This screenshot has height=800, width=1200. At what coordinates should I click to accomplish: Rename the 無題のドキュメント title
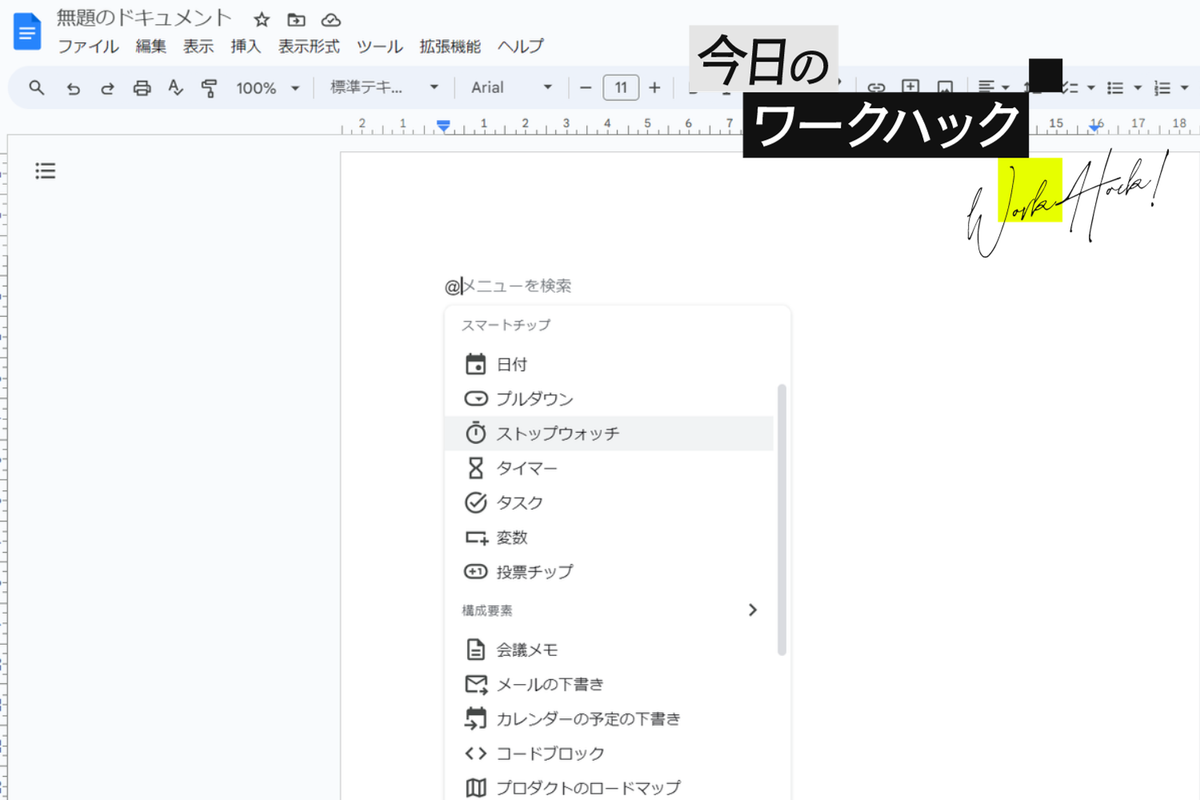(145, 19)
